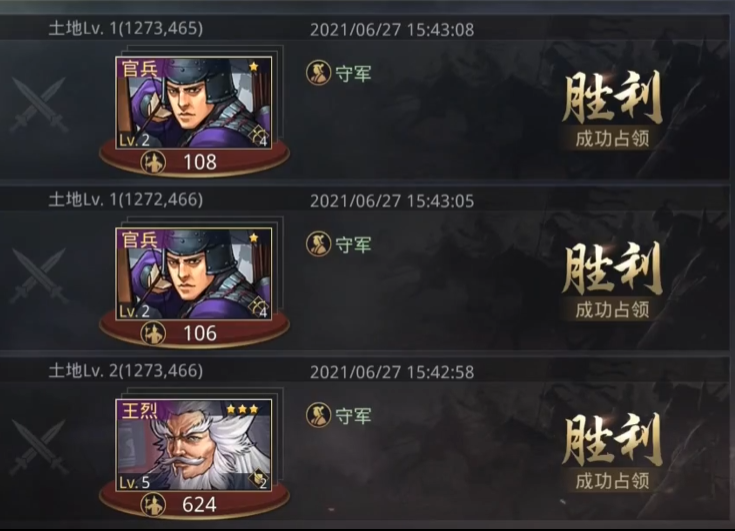Open 王烈 three-star general portrait card
This screenshot has width=735, height=531.
click(194, 445)
